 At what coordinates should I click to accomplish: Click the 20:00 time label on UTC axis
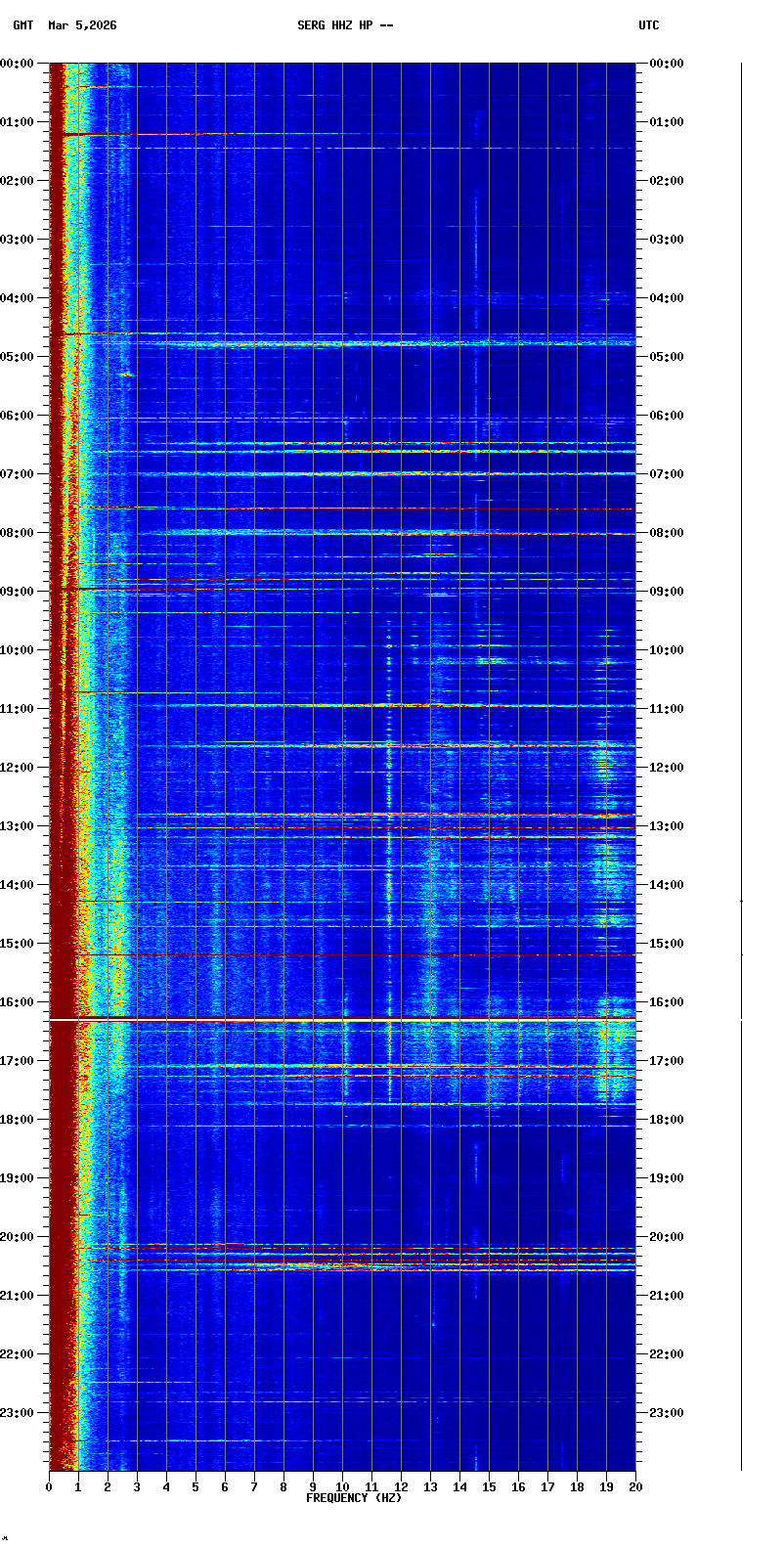668,1237
